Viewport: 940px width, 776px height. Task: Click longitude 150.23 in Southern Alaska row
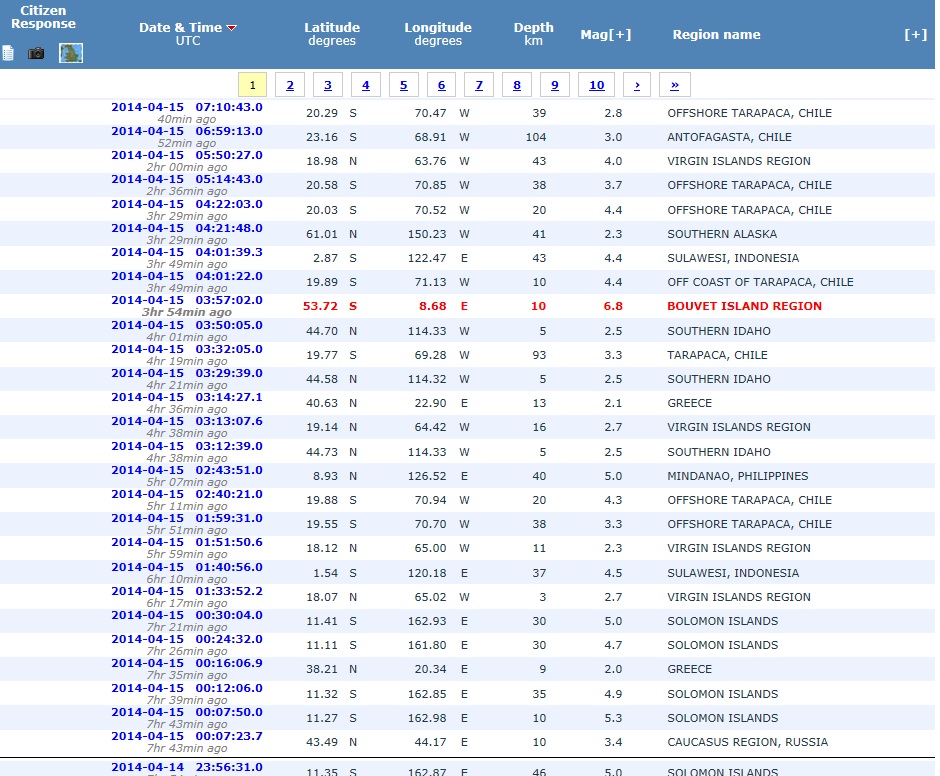pyautogui.click(x=427, y=234)
